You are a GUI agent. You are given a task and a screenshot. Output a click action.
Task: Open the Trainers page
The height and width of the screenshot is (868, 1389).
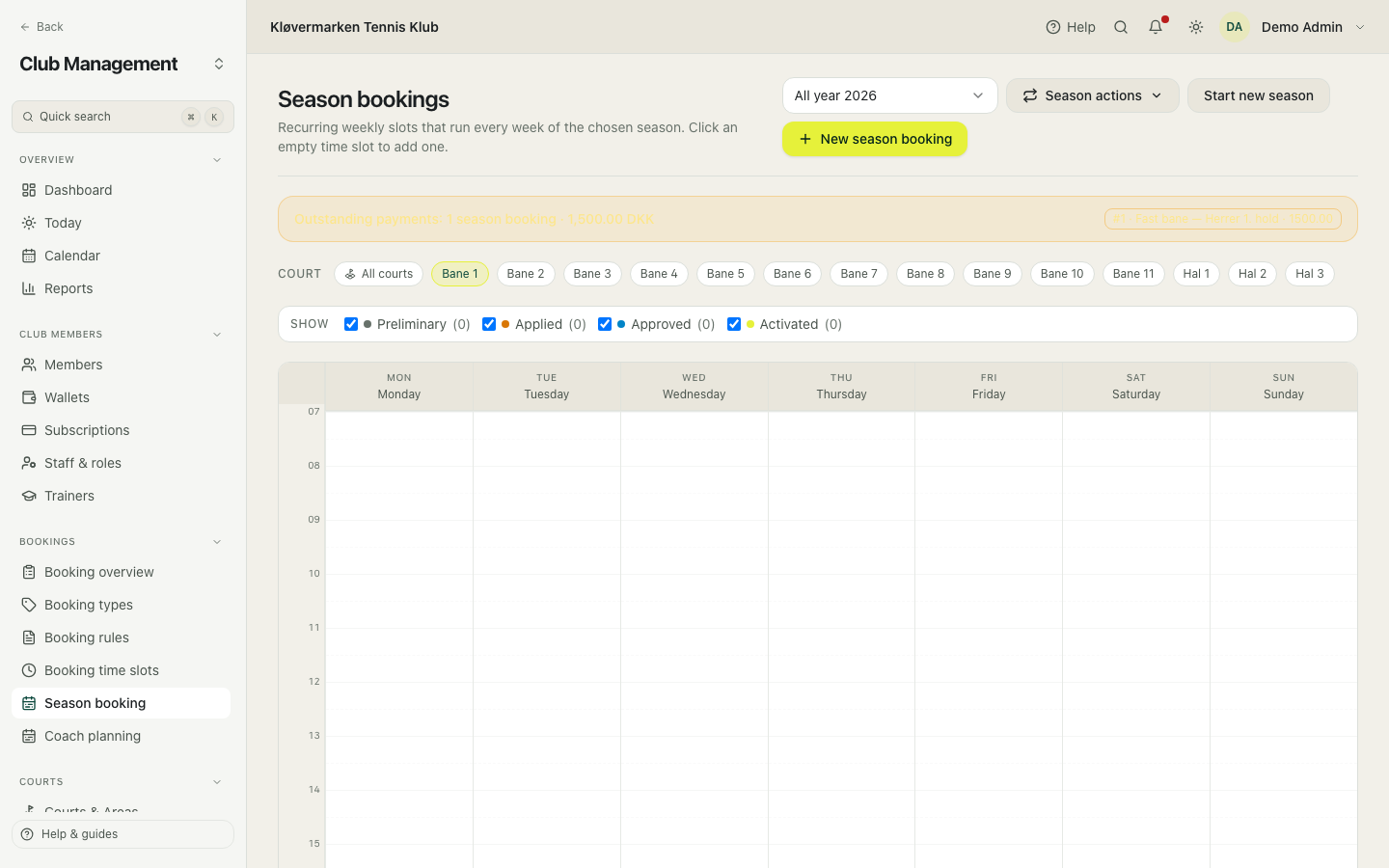(x=122, y=496)
